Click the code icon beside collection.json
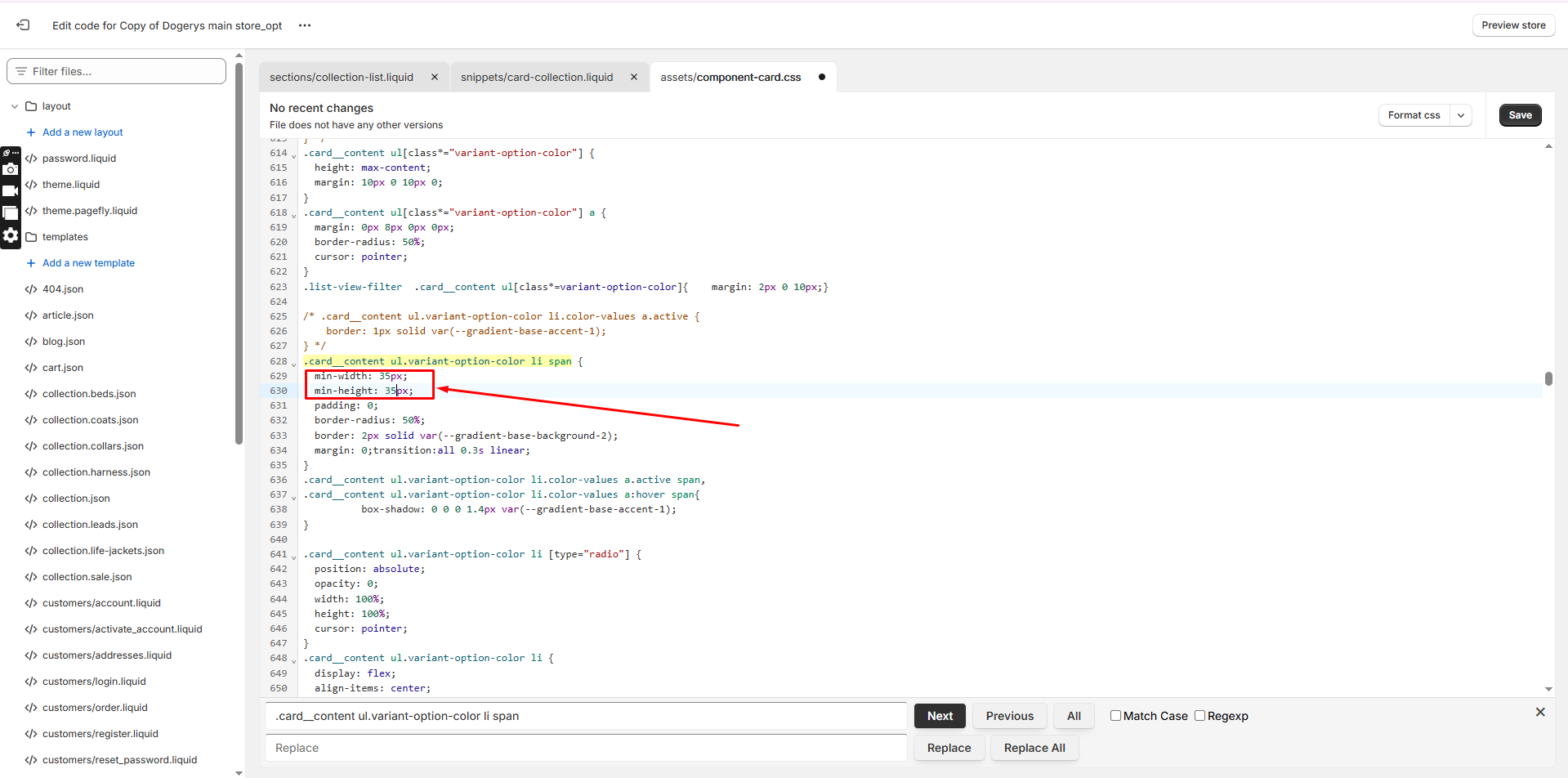Screen dimensions: 1568x778 (31, 499)
